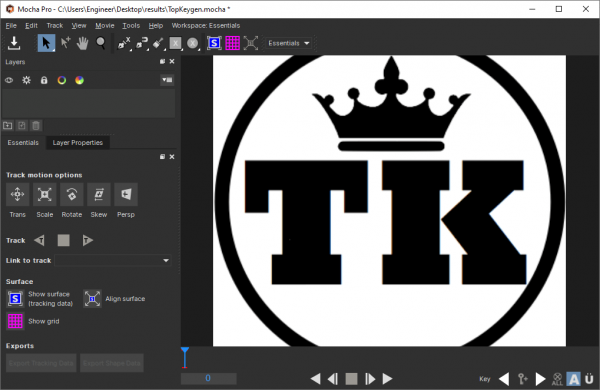This screenshot has width=600, height=390.
Task: Switch to the Essentials tab
Action: tap(23, 143)
